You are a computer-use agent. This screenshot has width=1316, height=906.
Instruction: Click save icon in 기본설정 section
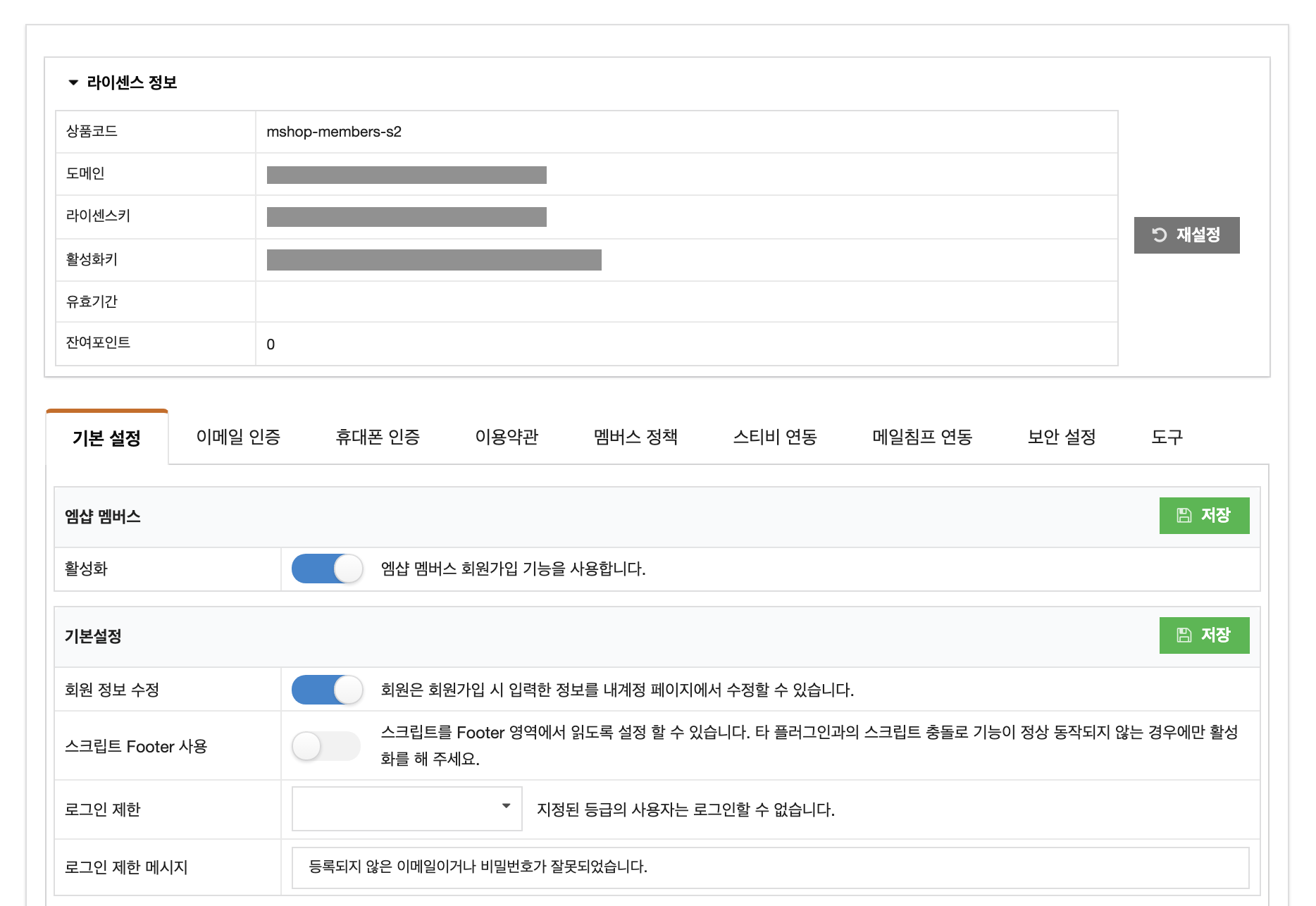point(1184,635)
